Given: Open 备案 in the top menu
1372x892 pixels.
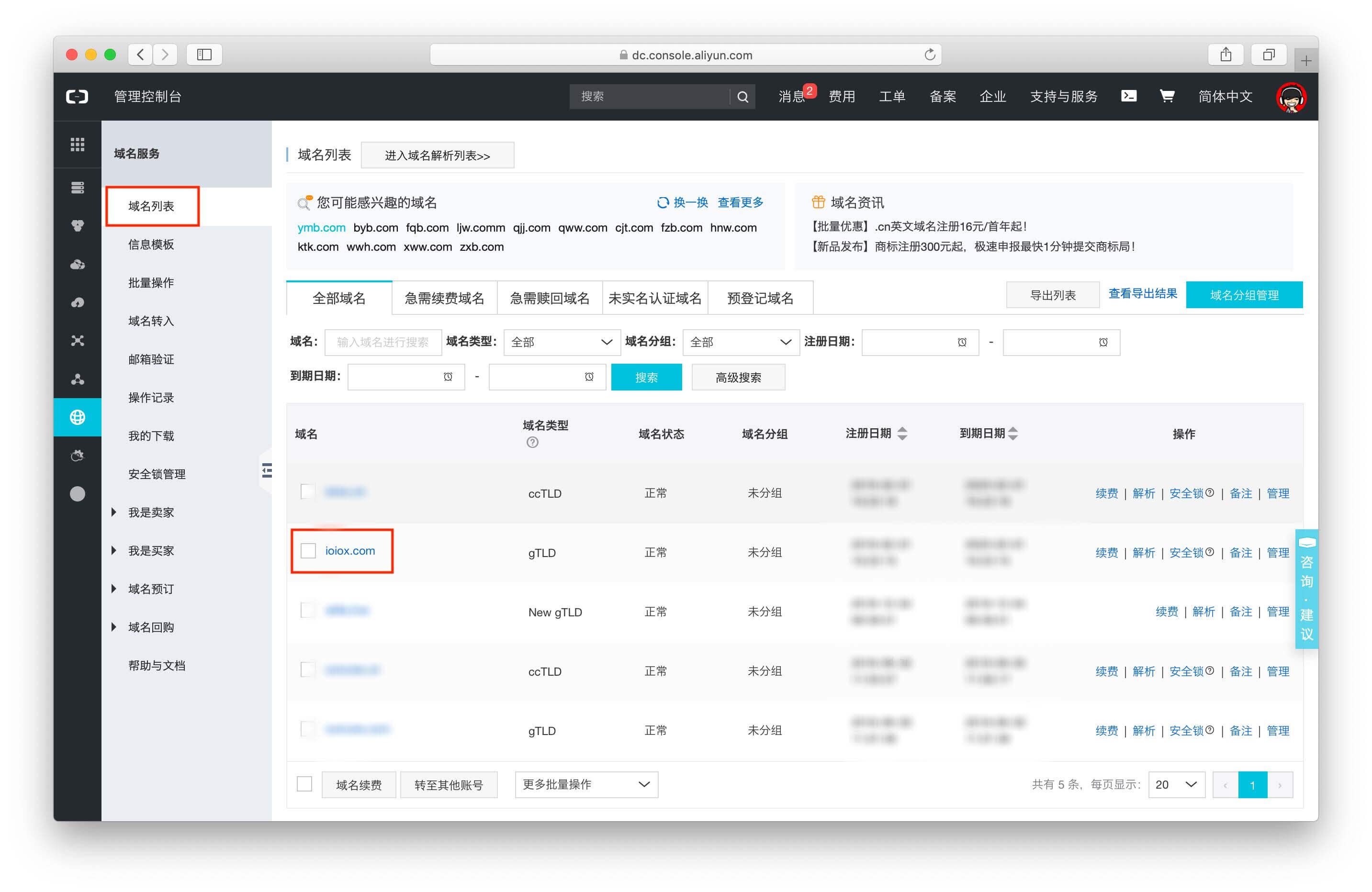Looking at the screenshot, I should click(942, 96).
